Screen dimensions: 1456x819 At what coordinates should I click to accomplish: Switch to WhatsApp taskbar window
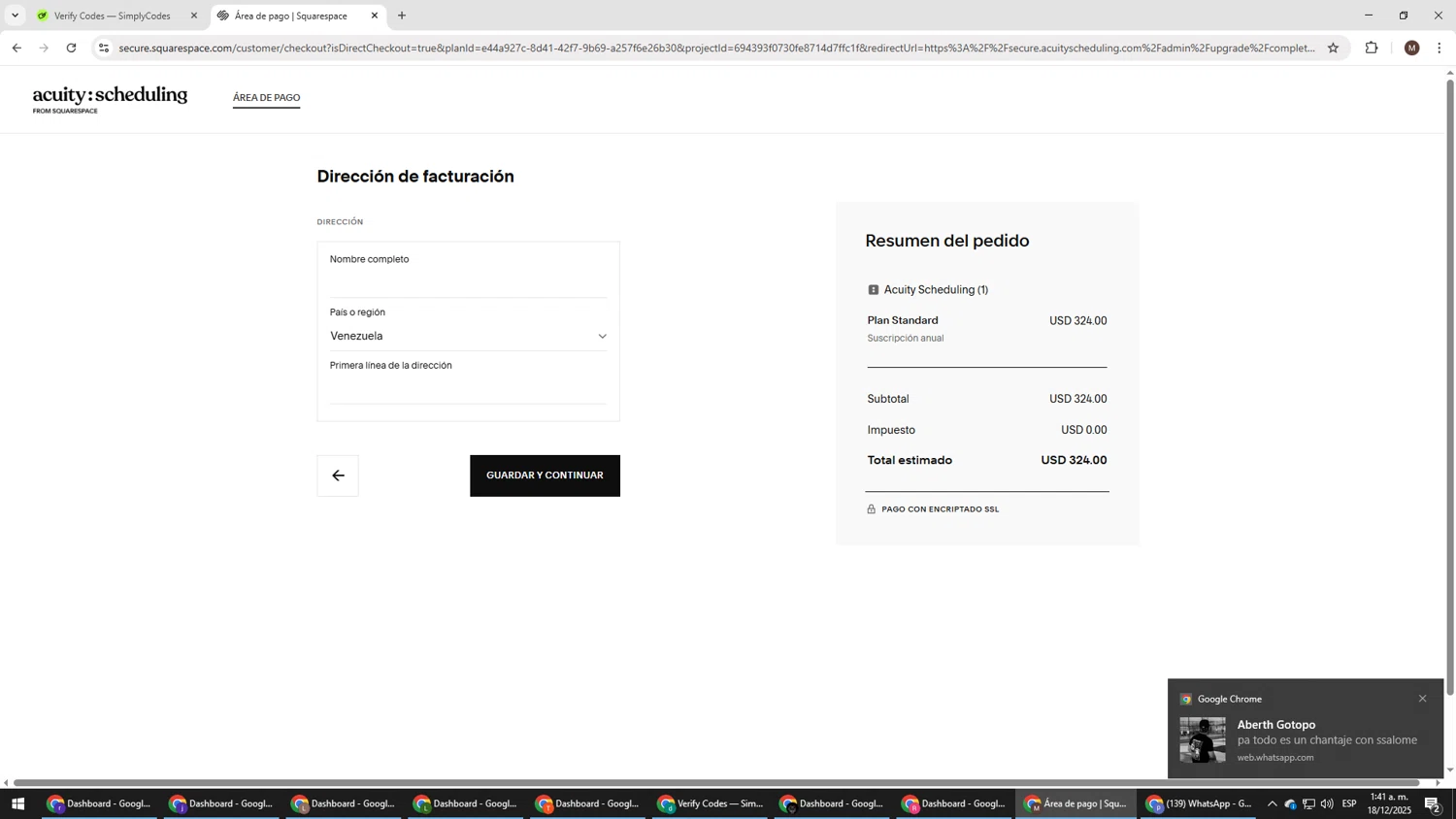pyautogui.click(x=1200, y=803)
